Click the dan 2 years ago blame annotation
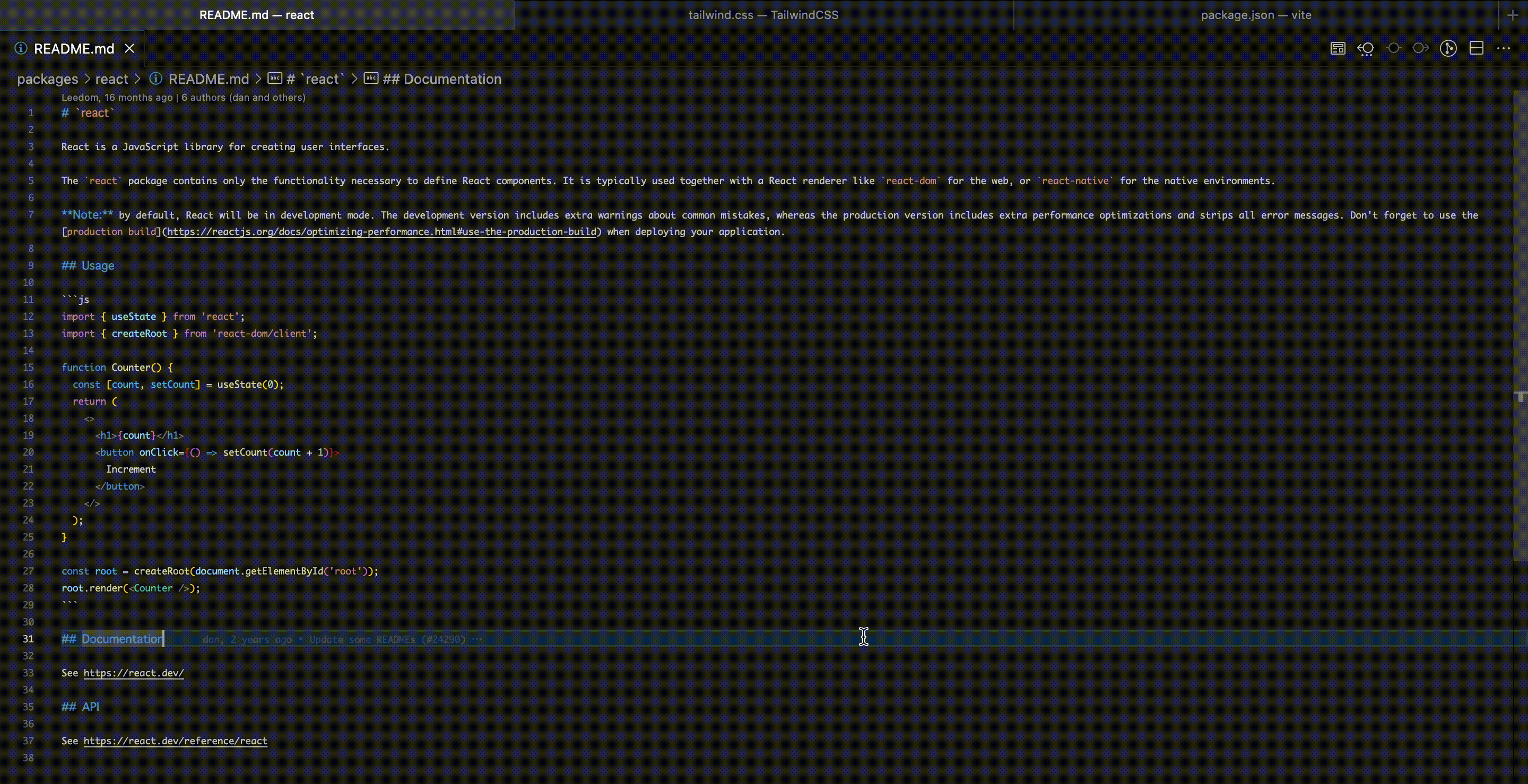Viewport: 1528px width, 784px height. [x=342, y=639]
